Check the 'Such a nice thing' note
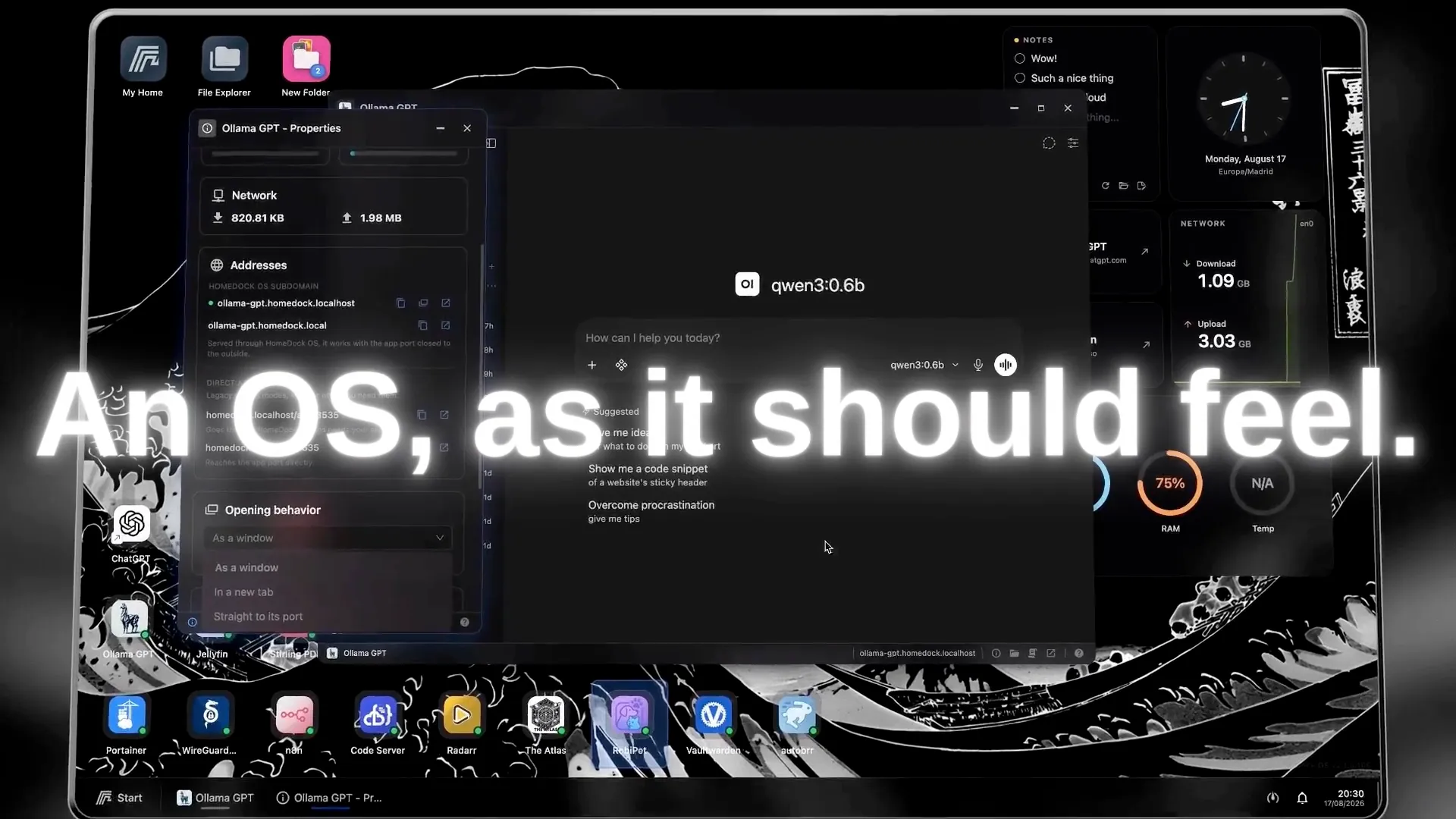 [x=1020, y=78]
